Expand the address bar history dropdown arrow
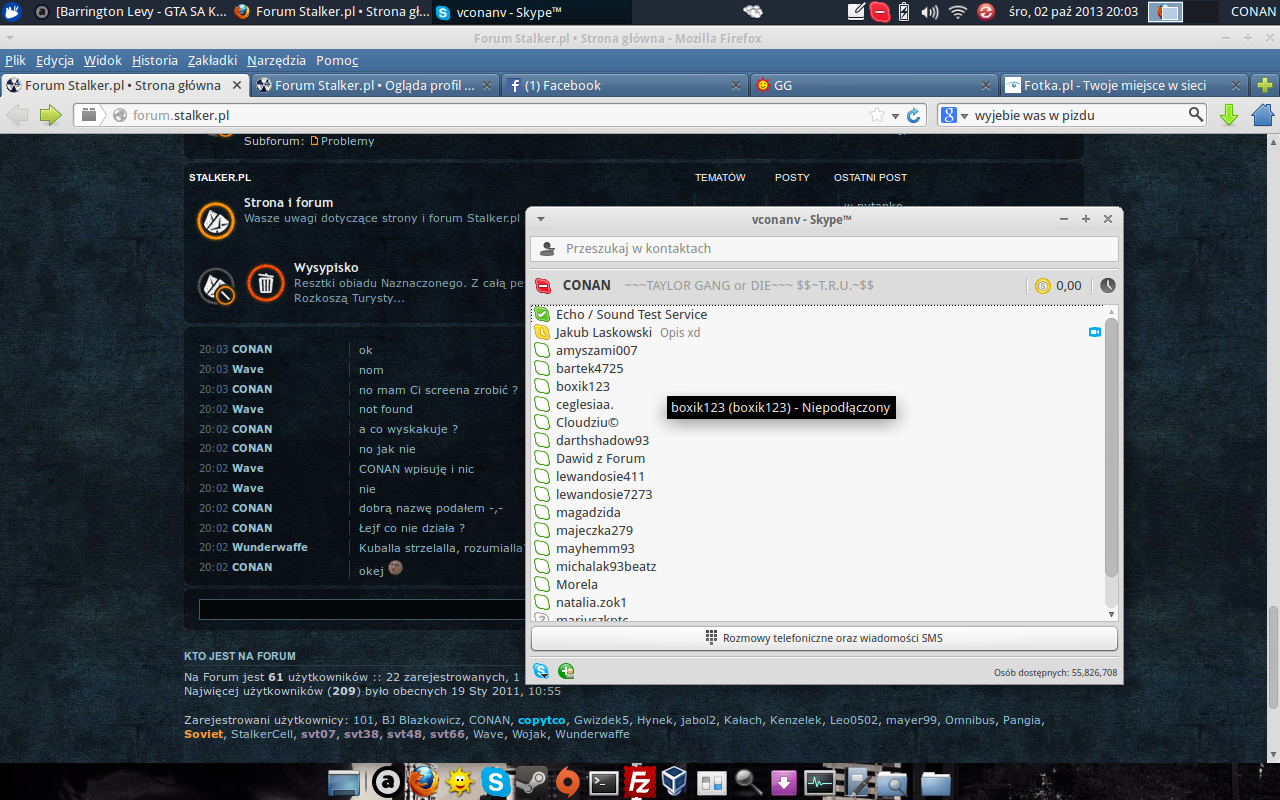Screen dimensions: 1280x800 coord(895,116)
